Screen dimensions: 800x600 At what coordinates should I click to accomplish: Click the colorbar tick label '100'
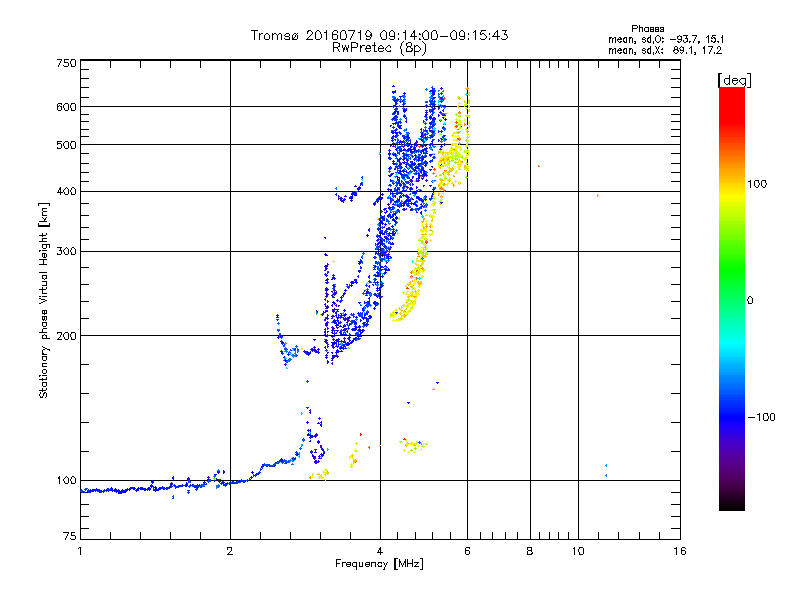(x=757, y=184)
